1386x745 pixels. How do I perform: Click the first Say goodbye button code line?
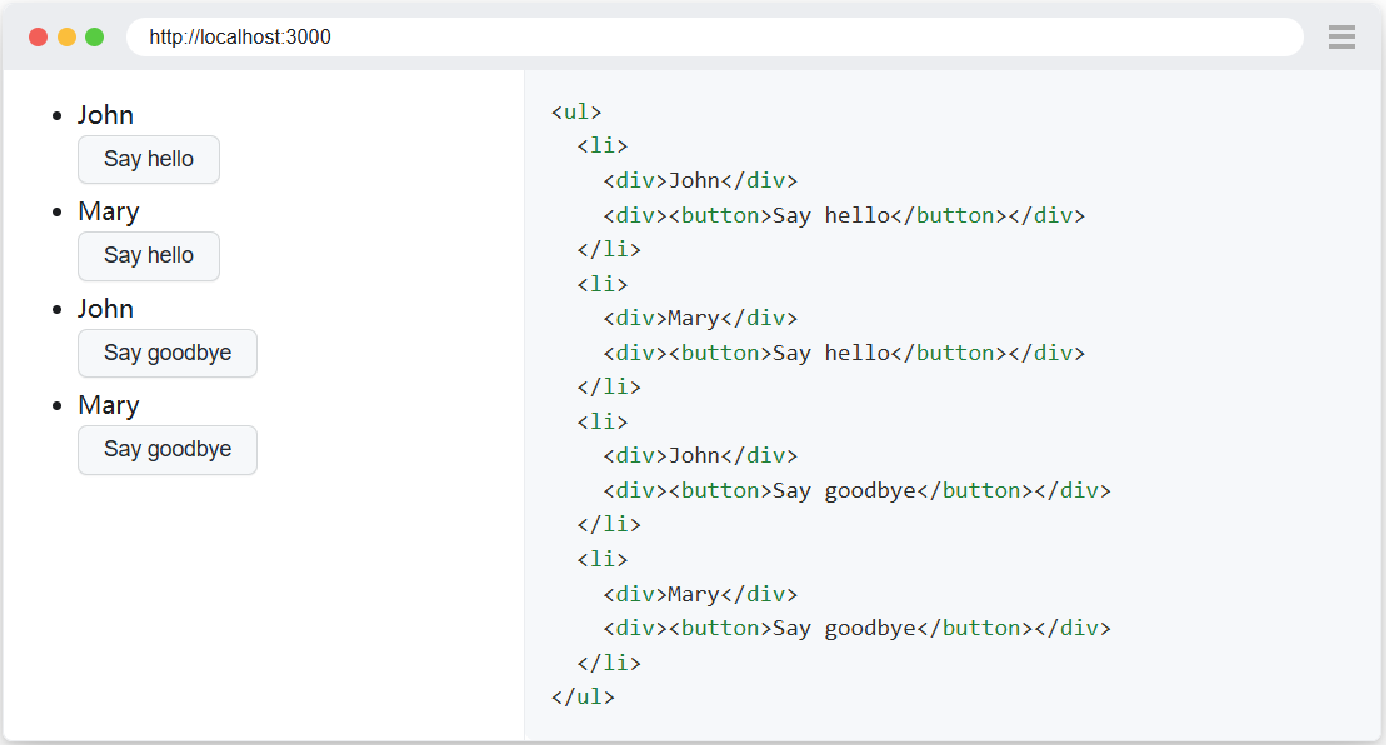pyautogui.click(x=857, y=490)
